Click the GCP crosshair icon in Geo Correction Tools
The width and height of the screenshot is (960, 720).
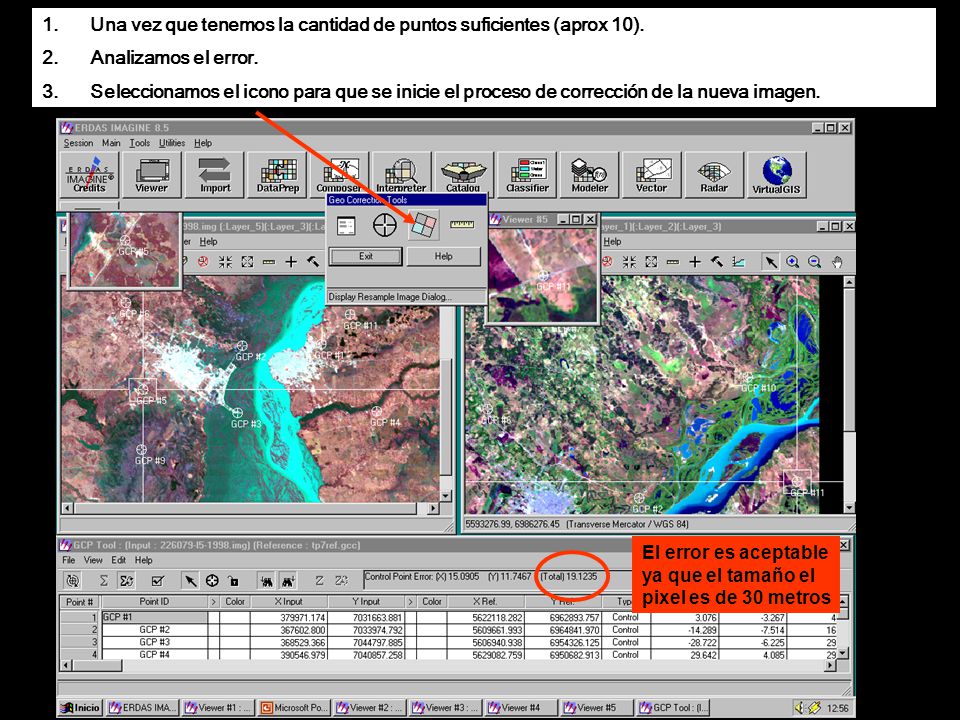click(x=384, y=225)
